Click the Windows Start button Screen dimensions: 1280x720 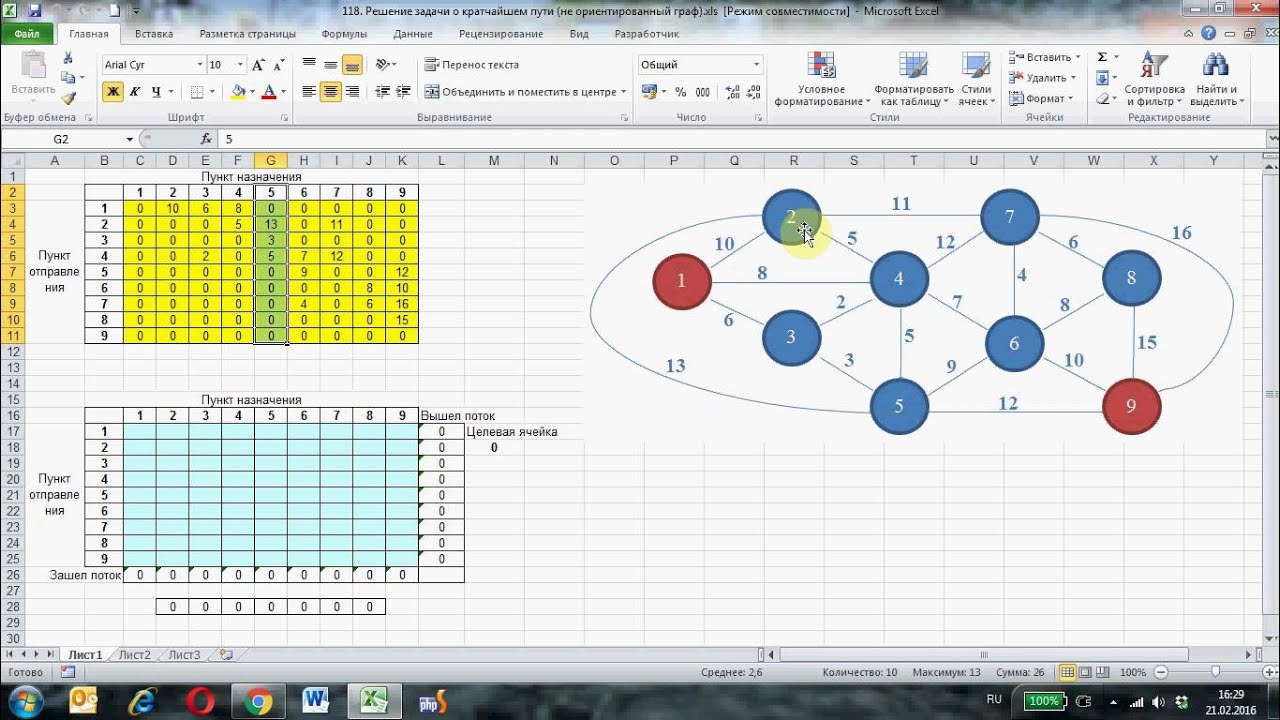pos(24,700)
